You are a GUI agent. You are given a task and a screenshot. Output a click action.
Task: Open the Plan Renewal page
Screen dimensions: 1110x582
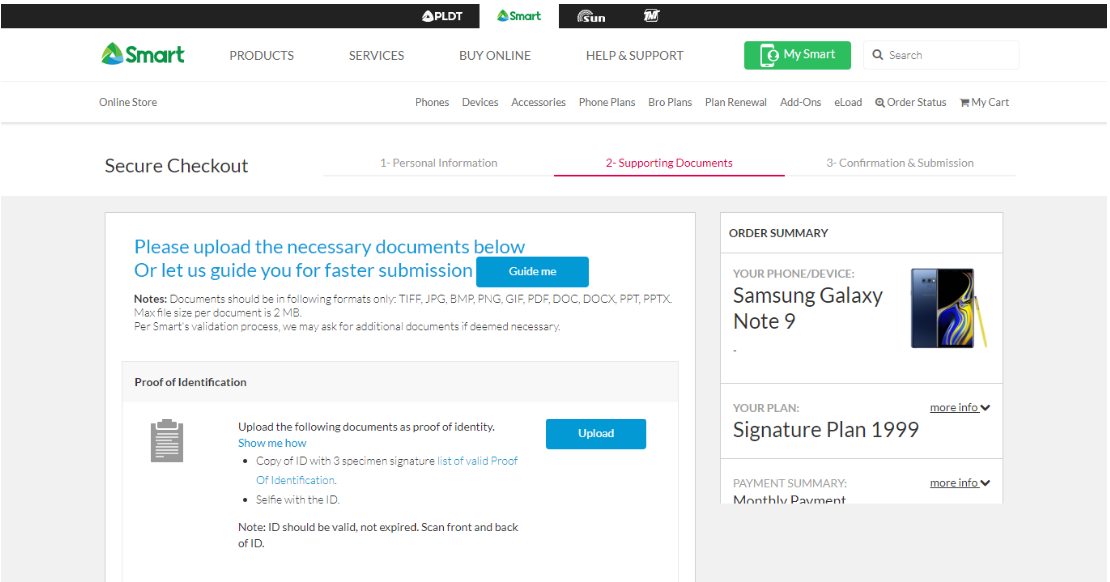pos(736,102)
